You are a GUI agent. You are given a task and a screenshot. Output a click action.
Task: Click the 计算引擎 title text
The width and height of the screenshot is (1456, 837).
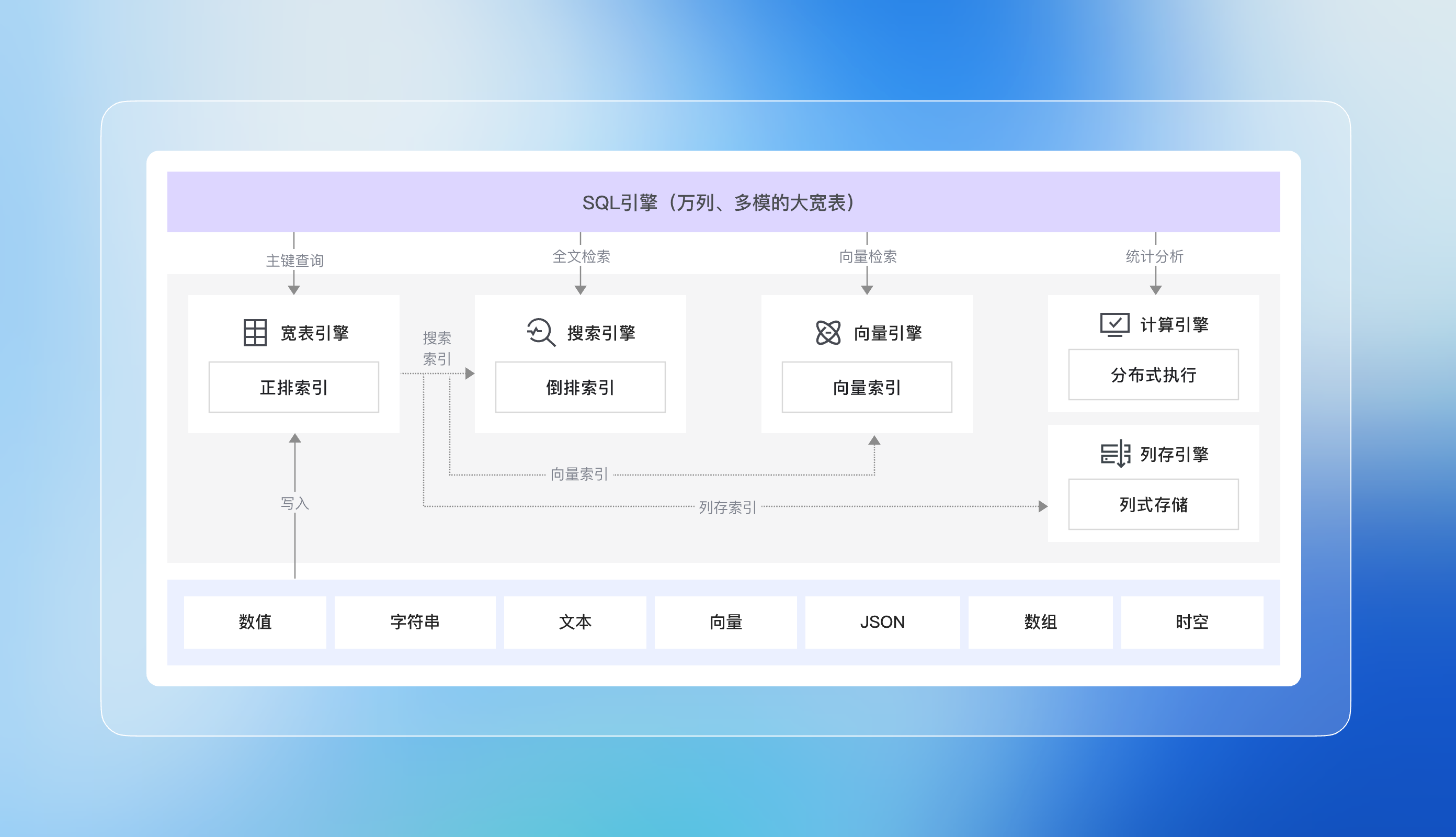click(x=1175, y=325)
